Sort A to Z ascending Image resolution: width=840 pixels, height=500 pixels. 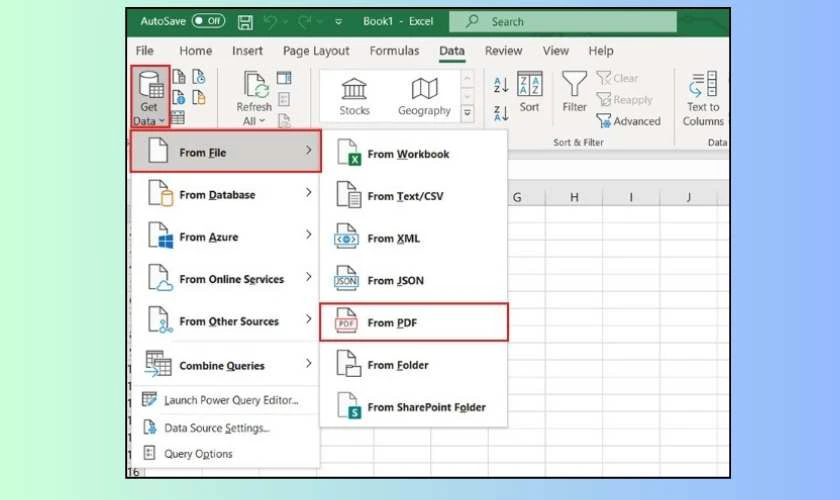coord(500,85)
